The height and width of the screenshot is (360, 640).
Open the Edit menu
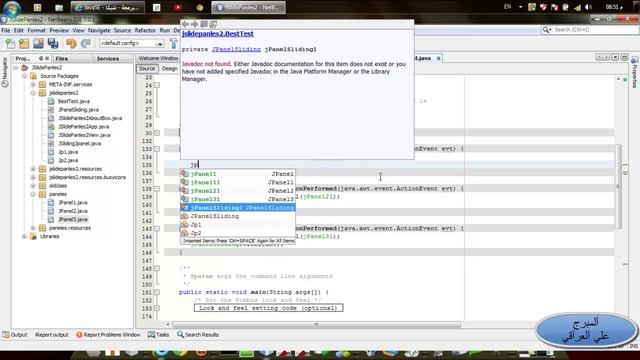click(x=19, y=30)
